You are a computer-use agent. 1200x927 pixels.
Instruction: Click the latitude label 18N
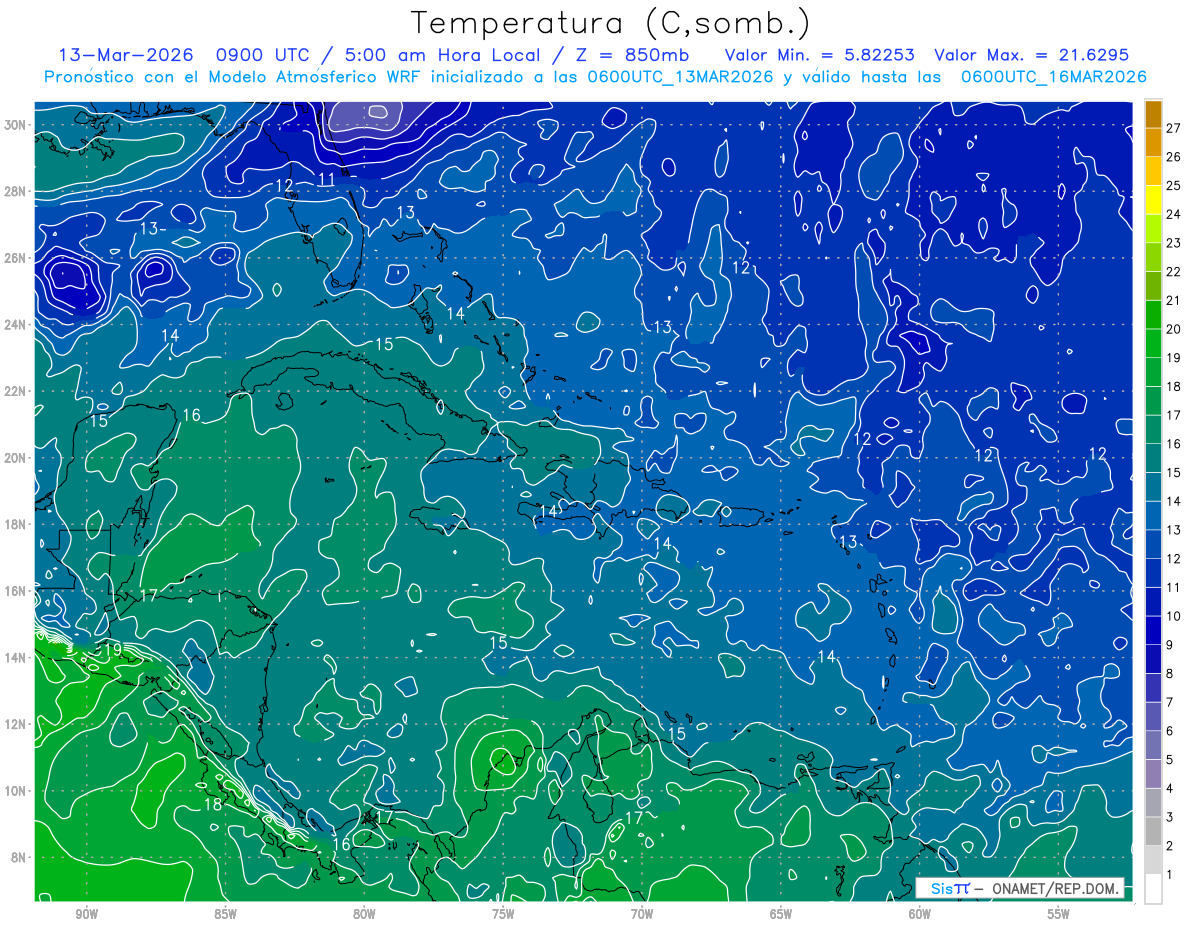15,524
